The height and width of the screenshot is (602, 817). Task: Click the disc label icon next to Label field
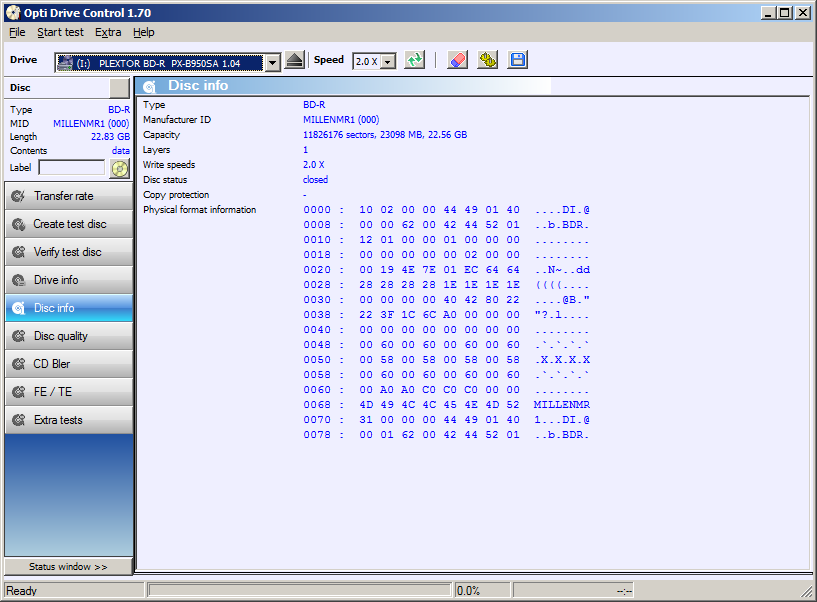tap(120, 168)
